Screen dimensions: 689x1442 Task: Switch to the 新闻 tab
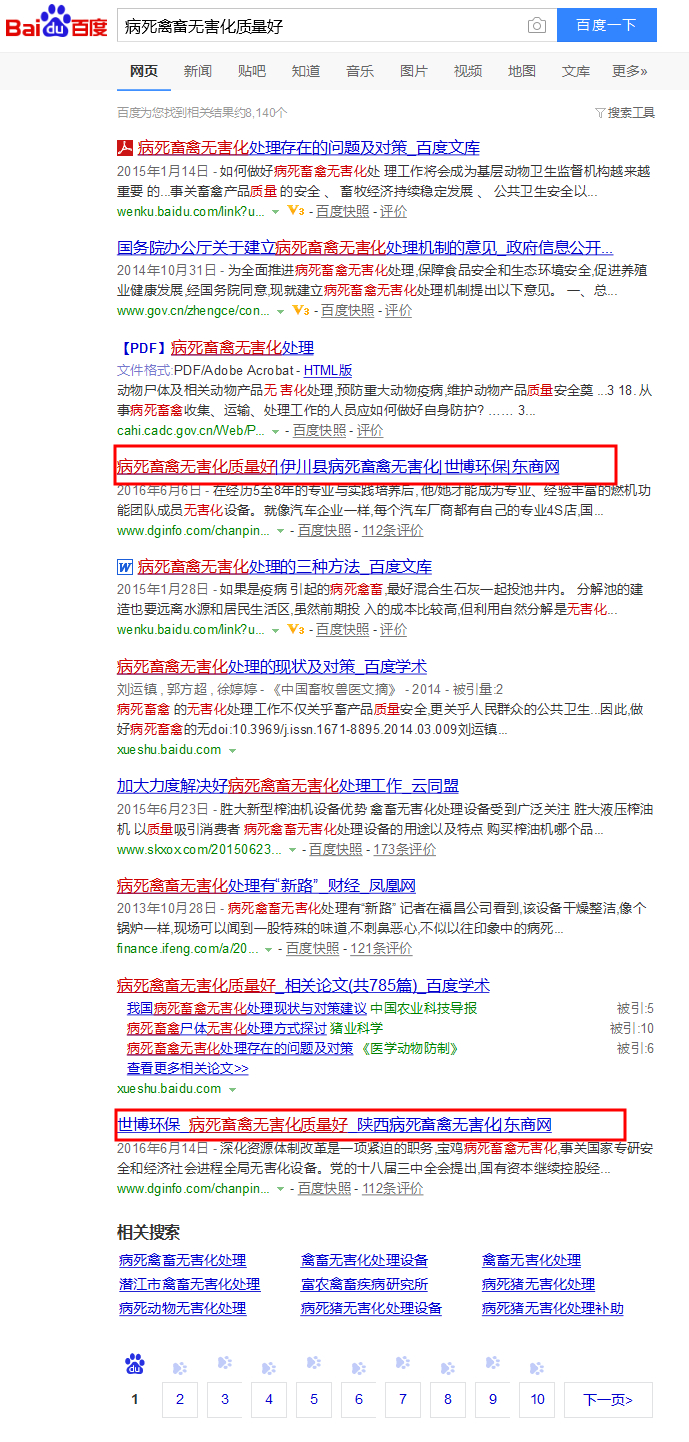click(198, 71)
